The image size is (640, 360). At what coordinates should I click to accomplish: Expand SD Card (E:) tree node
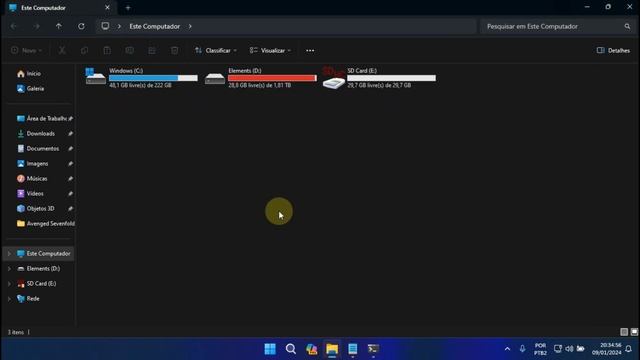[x=9, y=284]
